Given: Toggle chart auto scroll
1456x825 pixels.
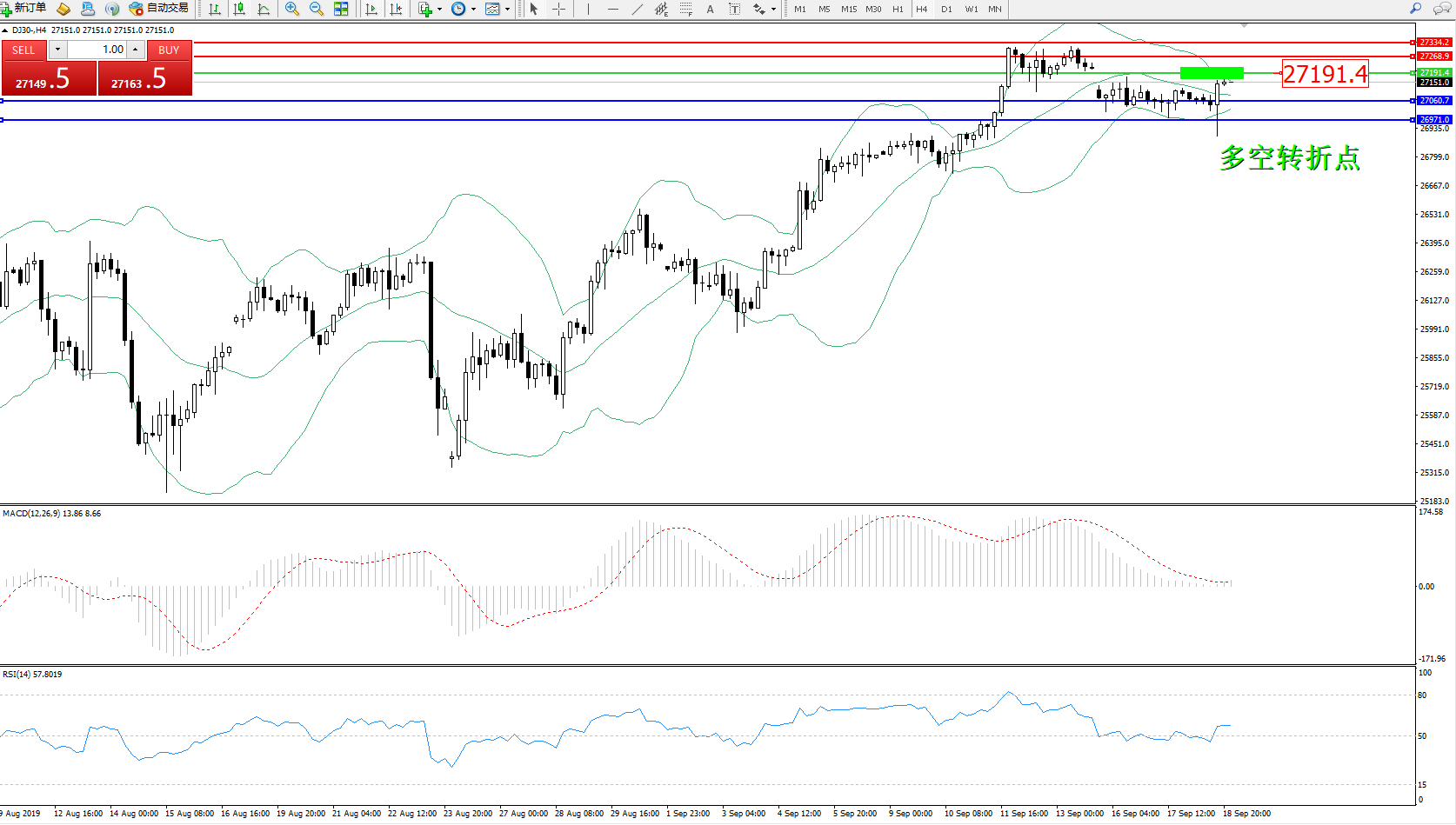Looking at the screenshot, I should pos(371,9).
